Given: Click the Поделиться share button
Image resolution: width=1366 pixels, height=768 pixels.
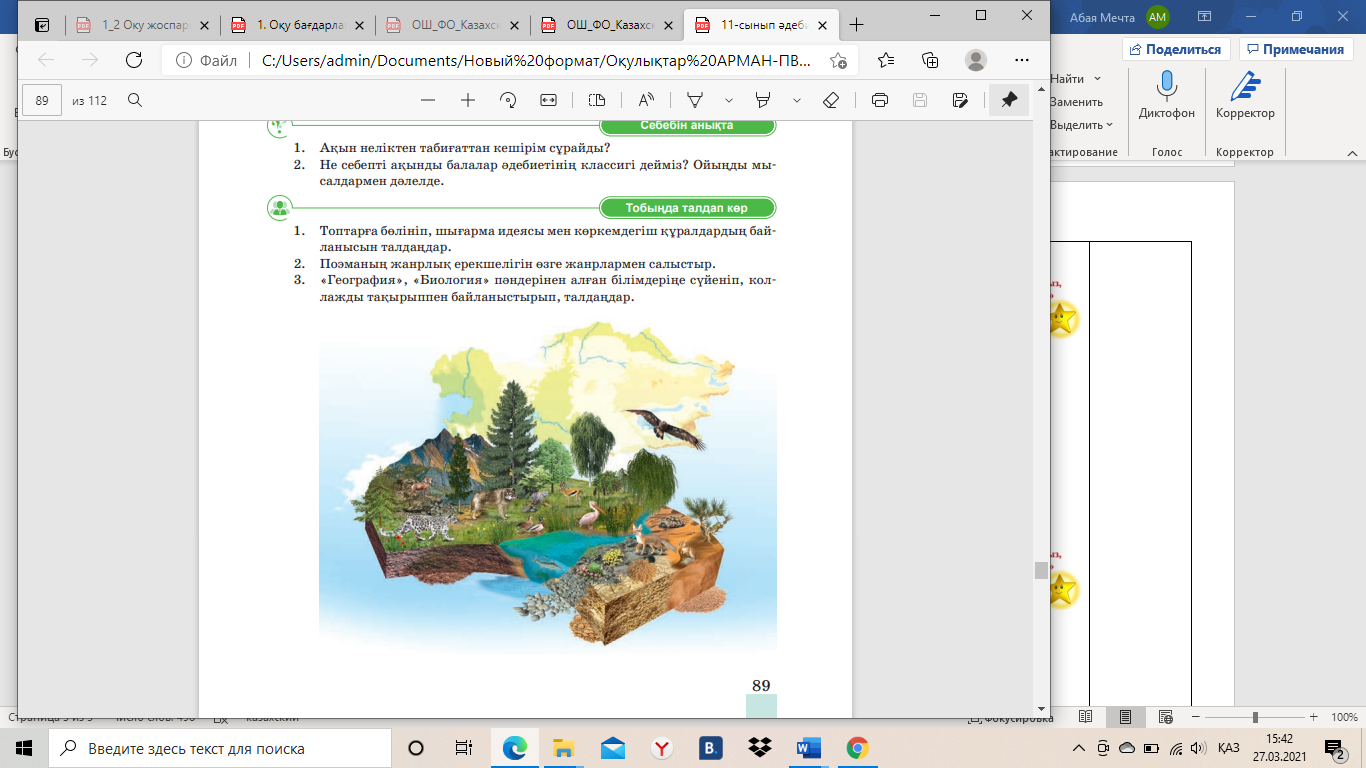Looking at the screenshot, I should click(1176, 49).
